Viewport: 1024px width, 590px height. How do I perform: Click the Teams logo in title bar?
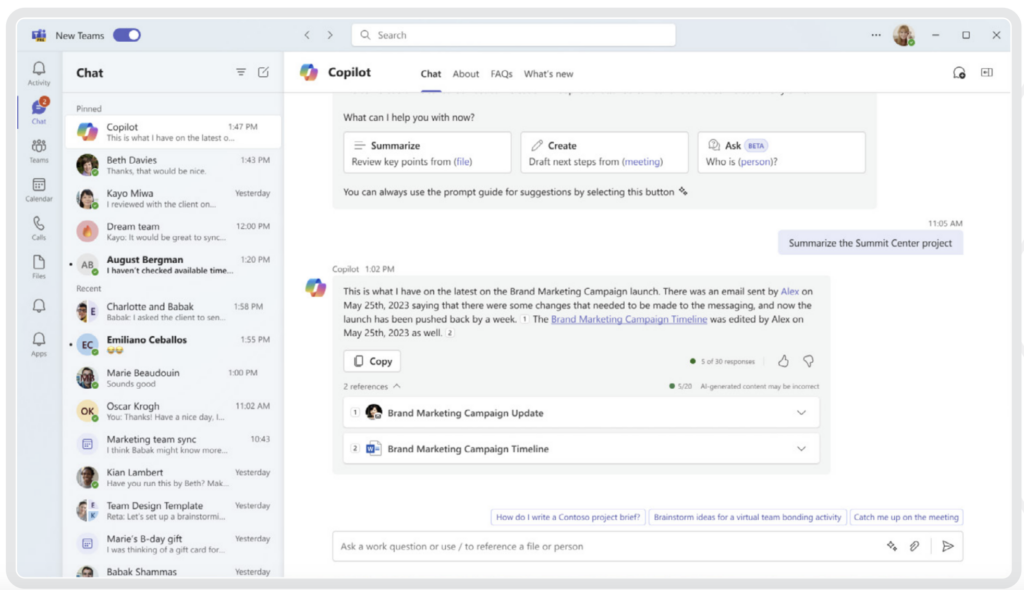tap(39, 35)
